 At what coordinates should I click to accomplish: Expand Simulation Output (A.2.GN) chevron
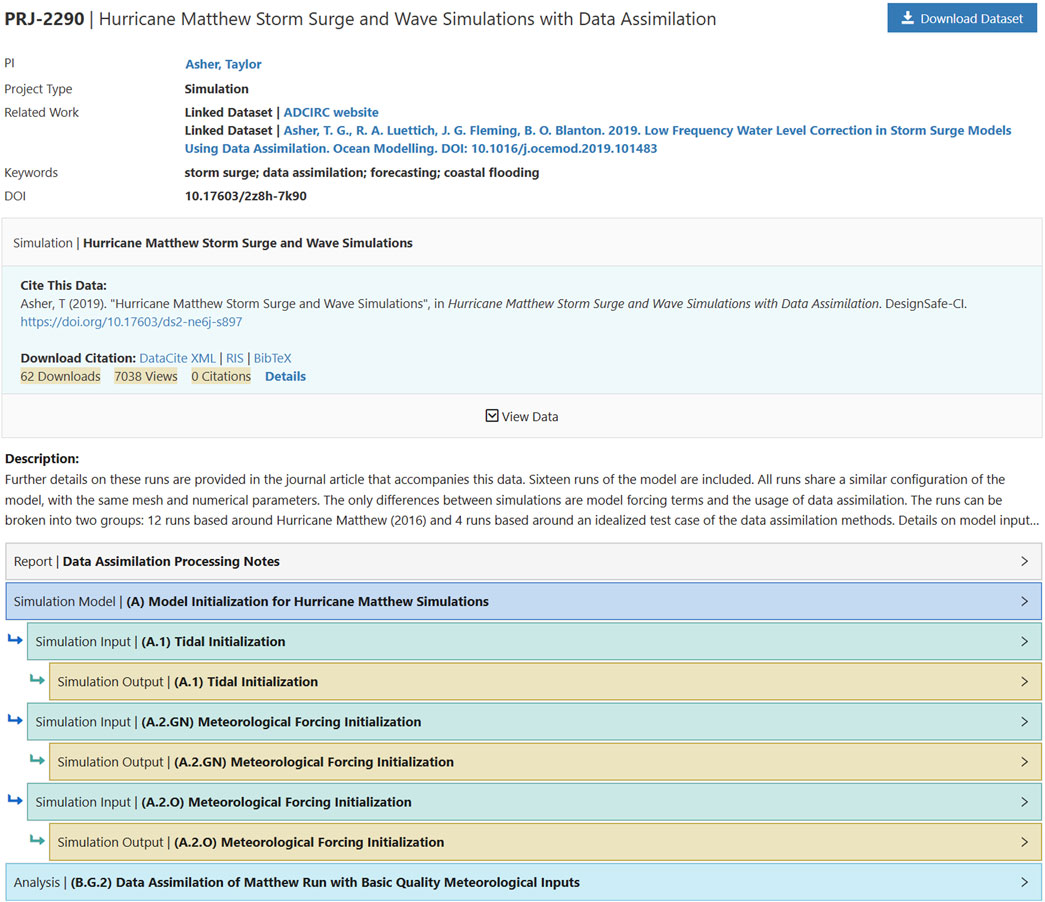(x=1024, y=762)
